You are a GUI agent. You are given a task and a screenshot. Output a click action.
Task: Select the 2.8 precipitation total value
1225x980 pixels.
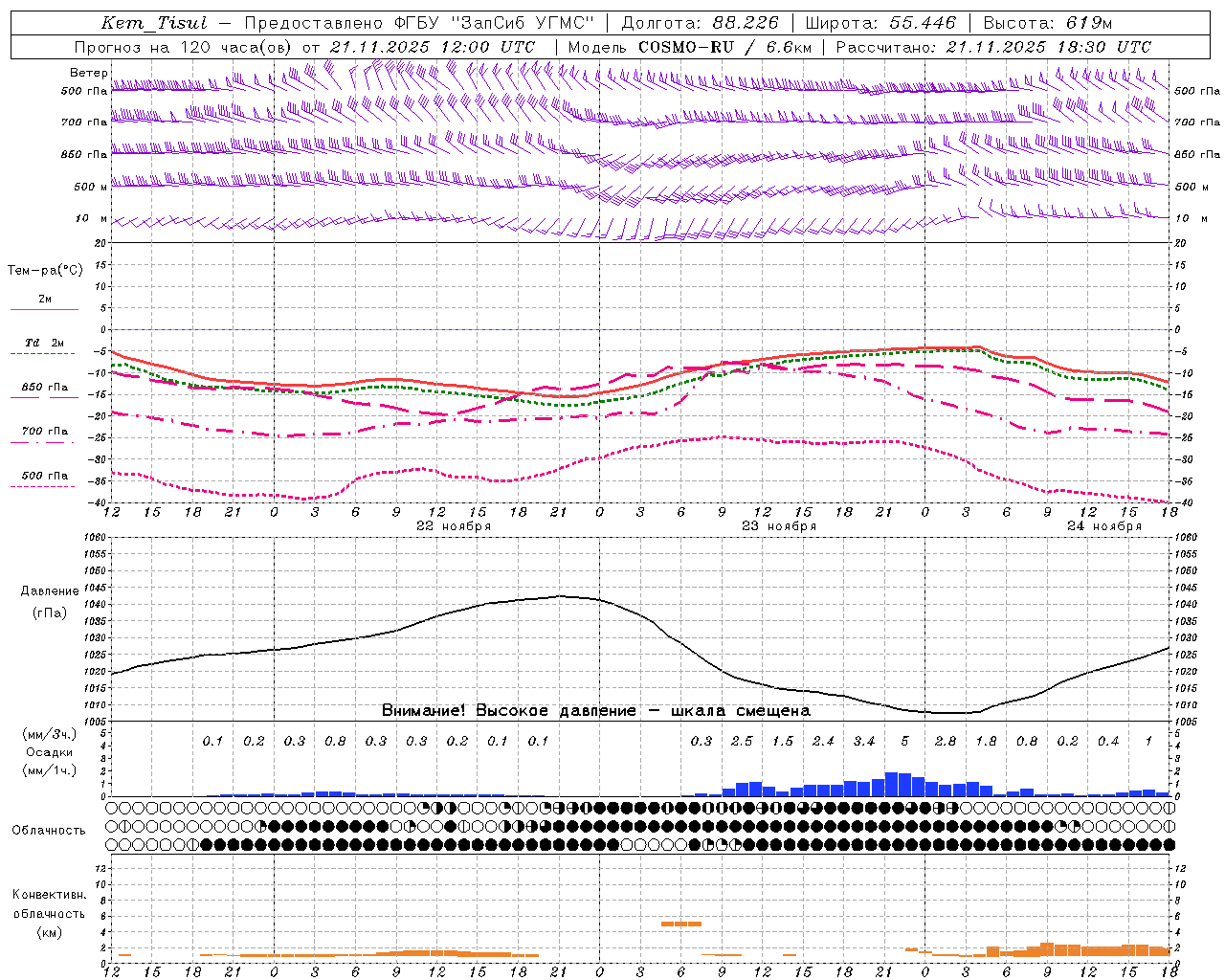pos(946,742)
